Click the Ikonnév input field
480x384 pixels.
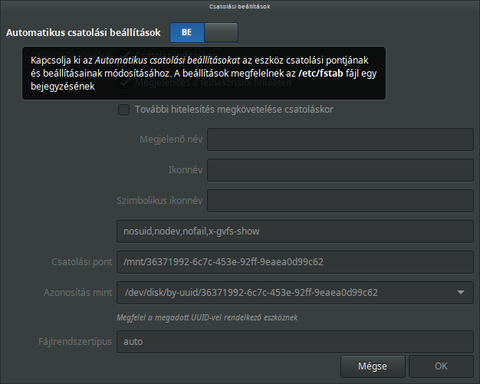click(x=340, y=170)
